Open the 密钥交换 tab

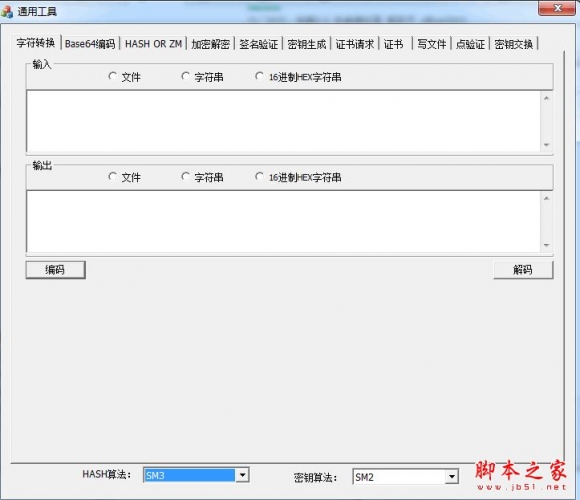[x=513, y=44]
